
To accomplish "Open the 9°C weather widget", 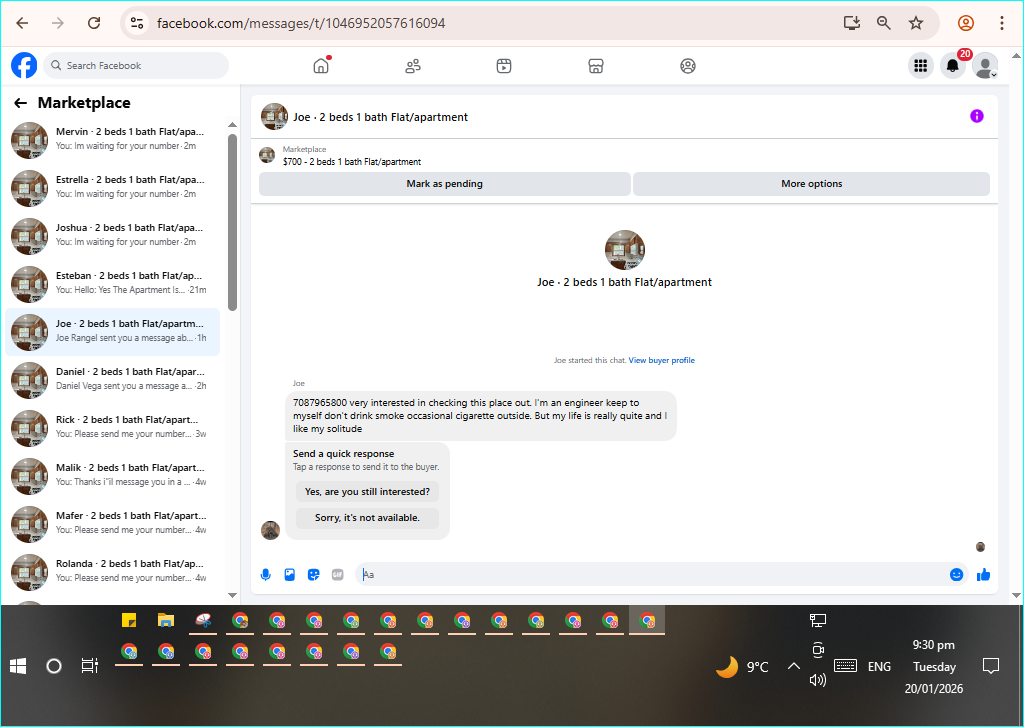I will (x=743, y=667).
